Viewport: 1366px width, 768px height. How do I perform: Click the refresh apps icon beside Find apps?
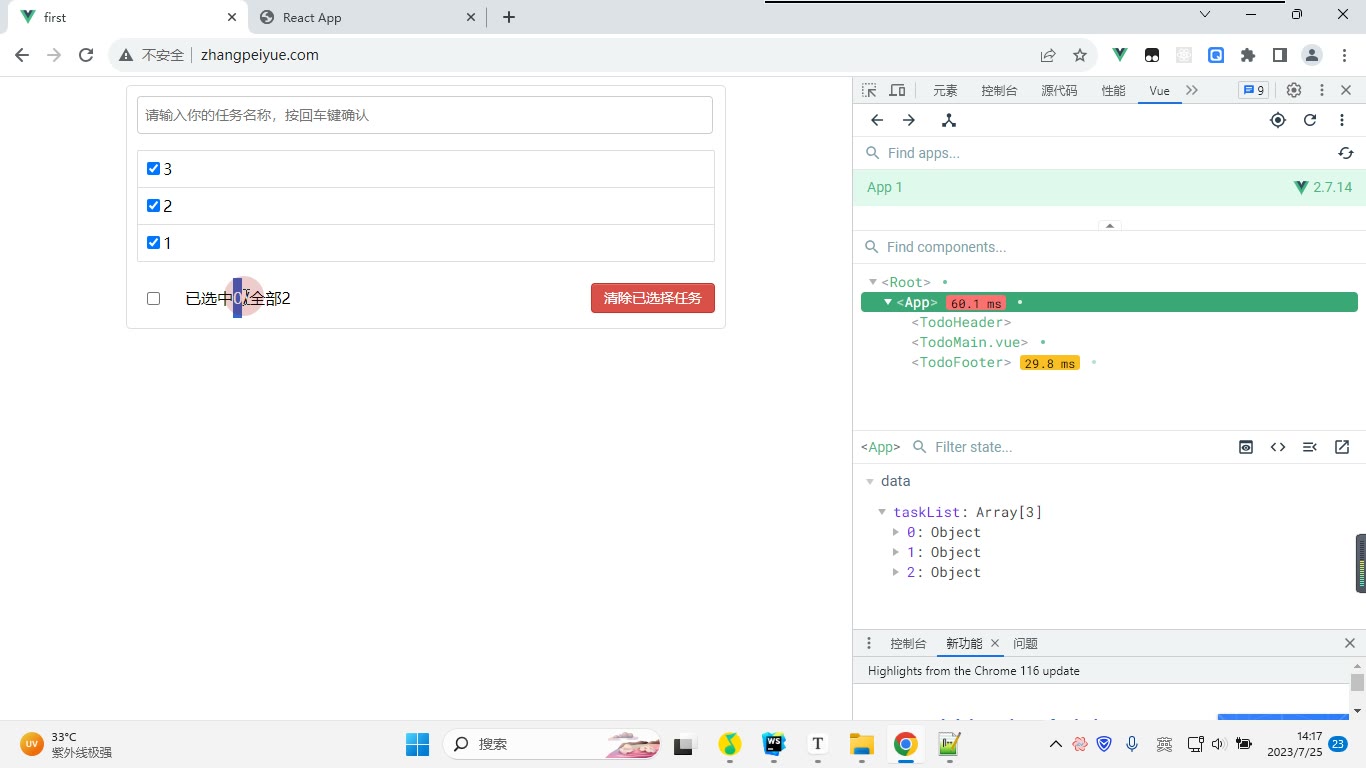pyautogui.click(x=1346, y=153)
